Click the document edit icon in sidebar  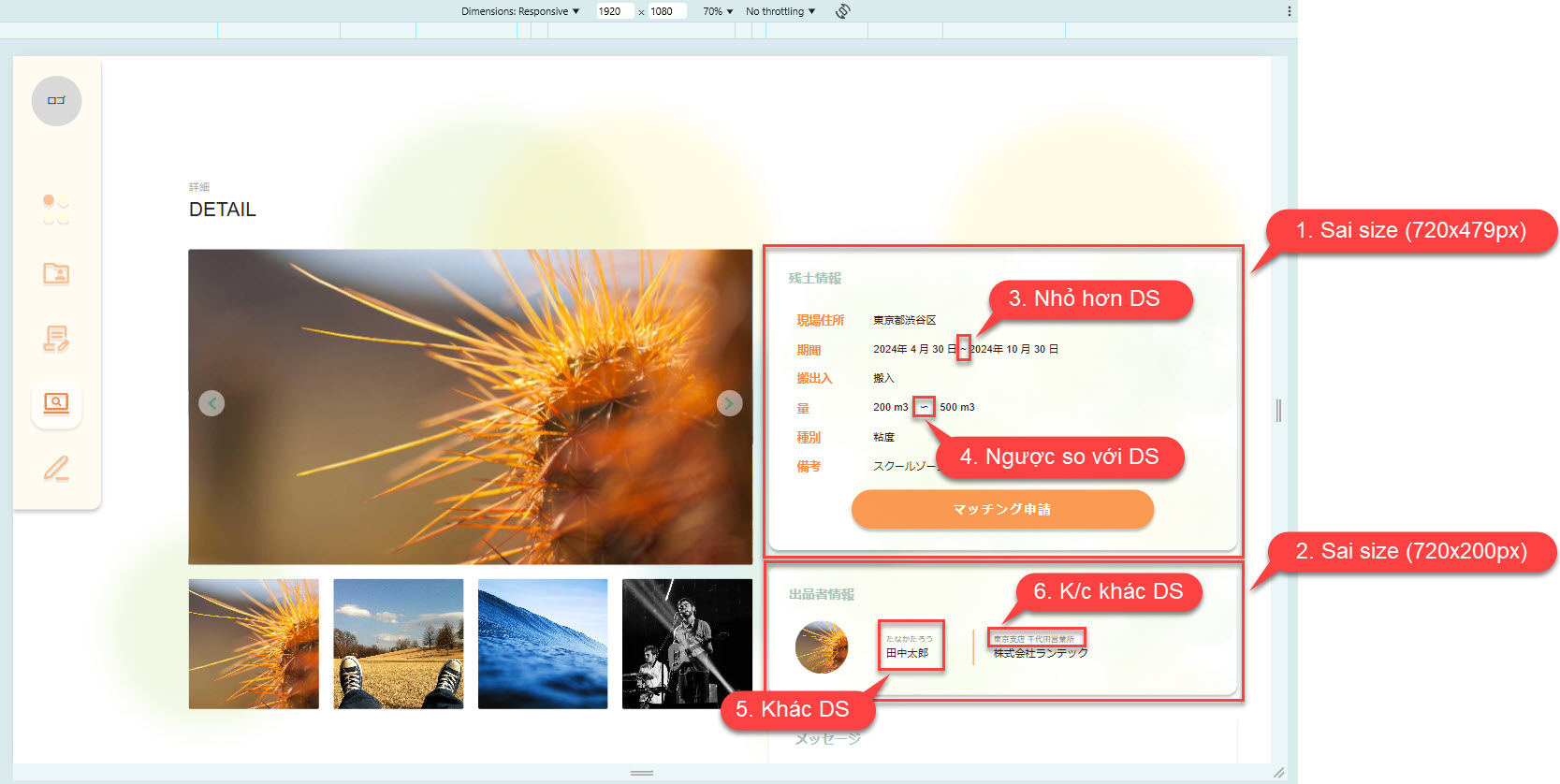pos(56,339)
